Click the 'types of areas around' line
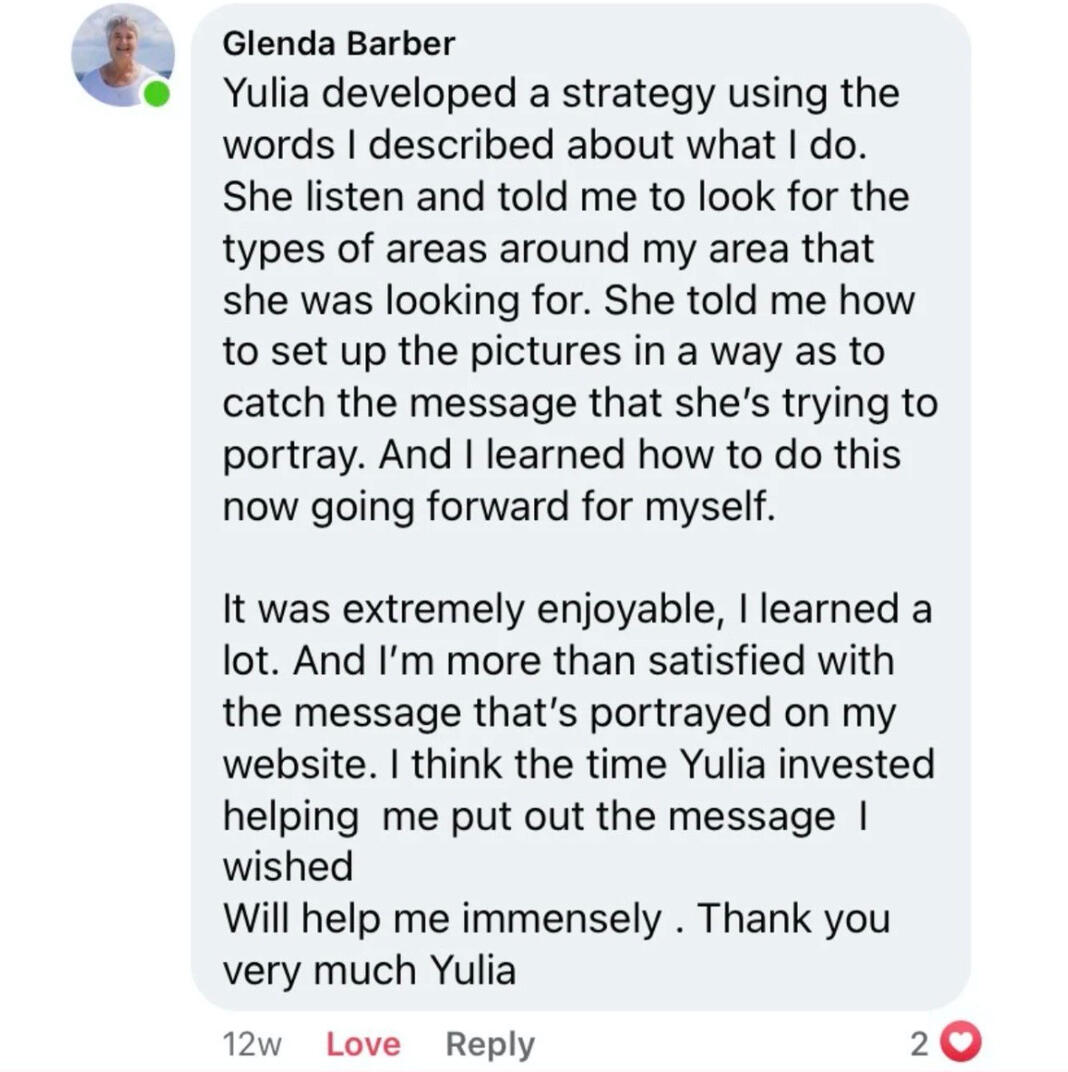 [548, 249]
